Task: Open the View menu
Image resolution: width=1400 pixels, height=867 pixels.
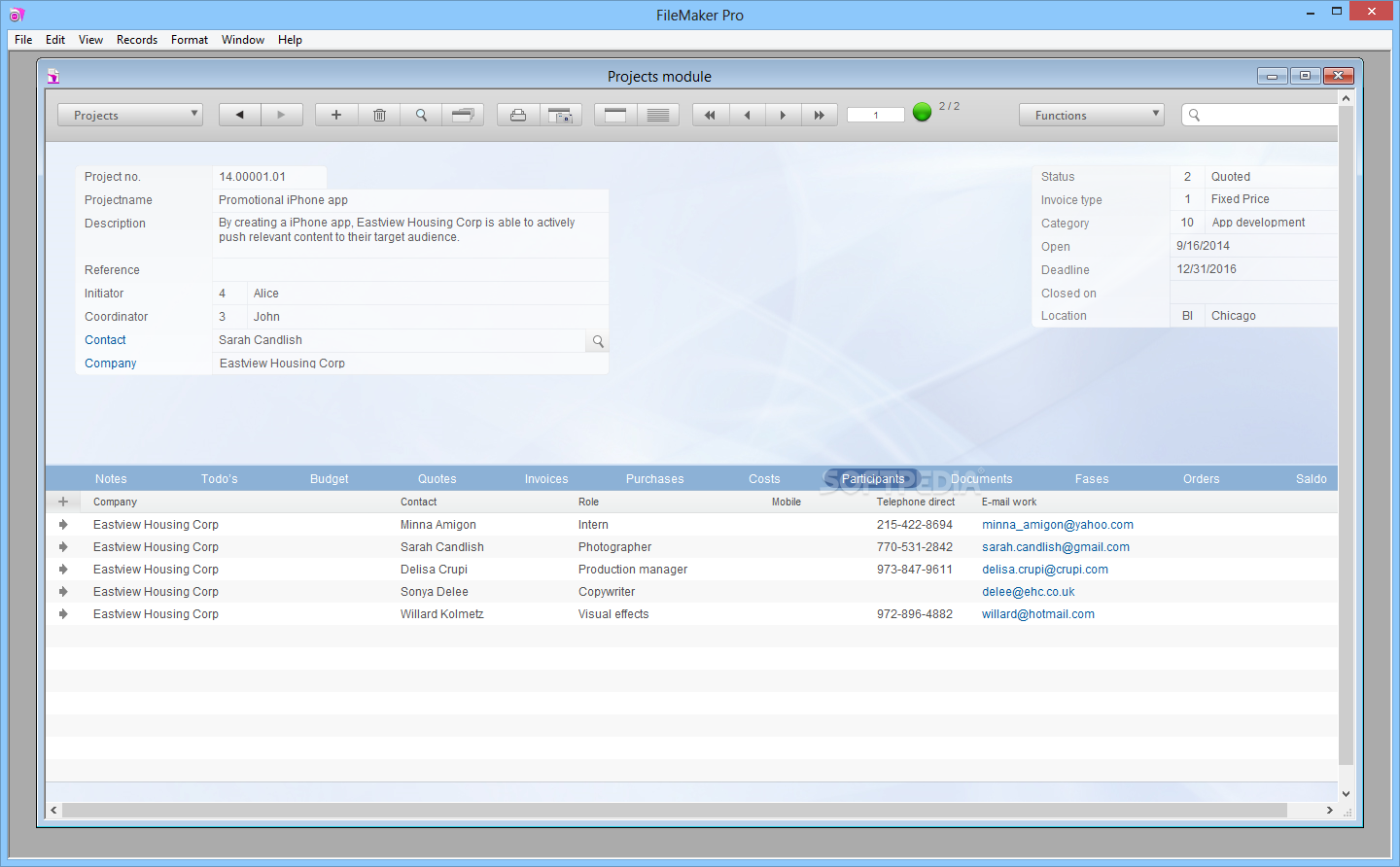Action: coord(90,40)
